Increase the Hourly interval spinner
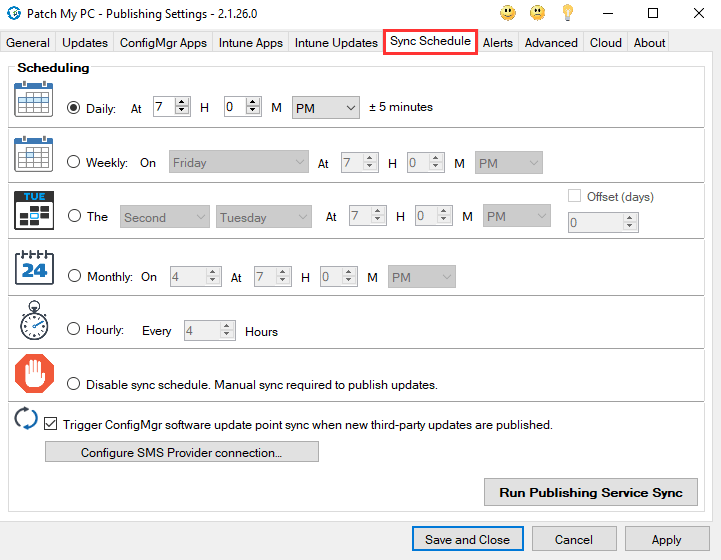Viewport: 721px width, 560px height. pos(227,326)
